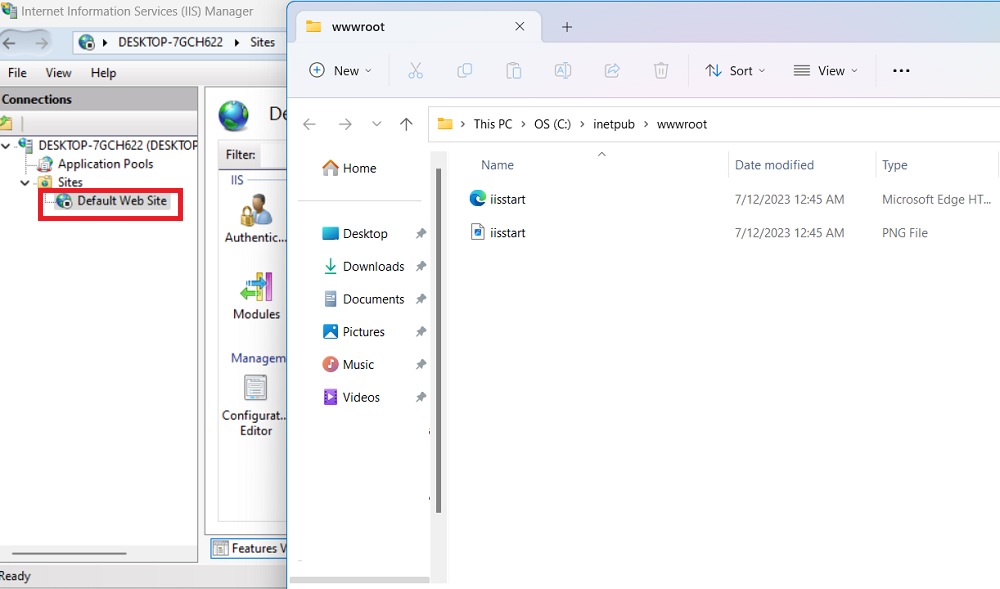Image resolution: width=1000 pixels, height=589 pixels.
Task: Open the iisstart PNG file
Action: [508, 232]
